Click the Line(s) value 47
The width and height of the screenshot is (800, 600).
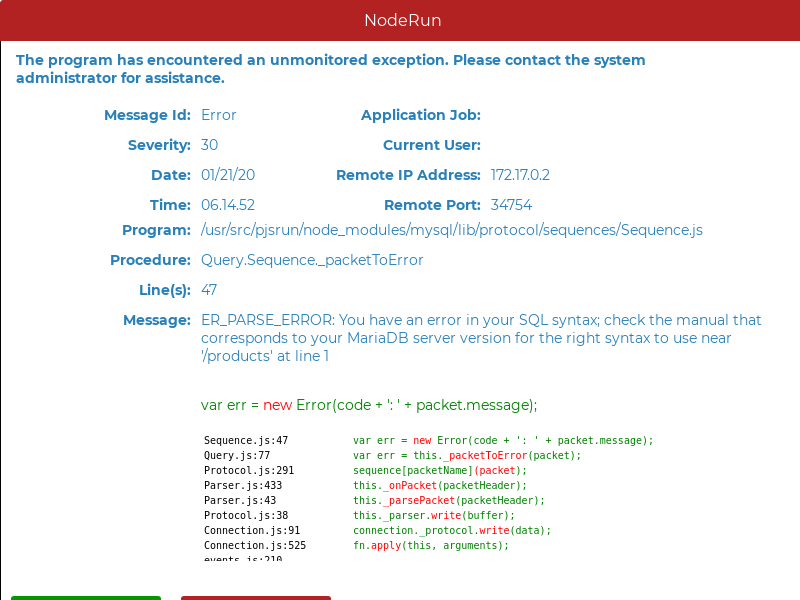click(x=208, y=290)
